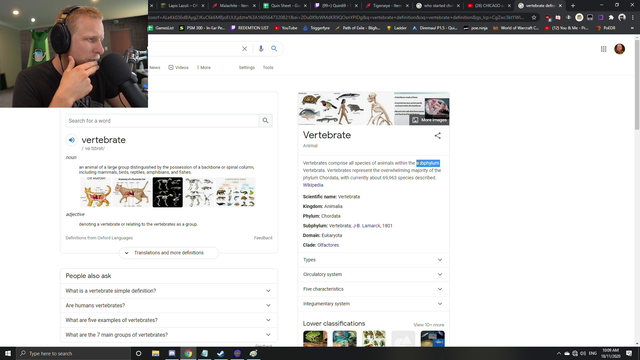This screenshot has height=360, width=640.
Task: Open the GamesList bookmark
Action: coord(161,28)
